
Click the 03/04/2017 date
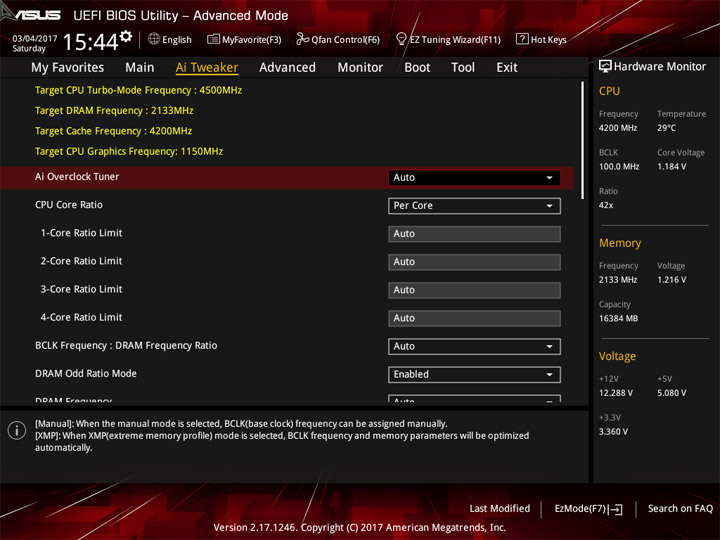(34, 38)
